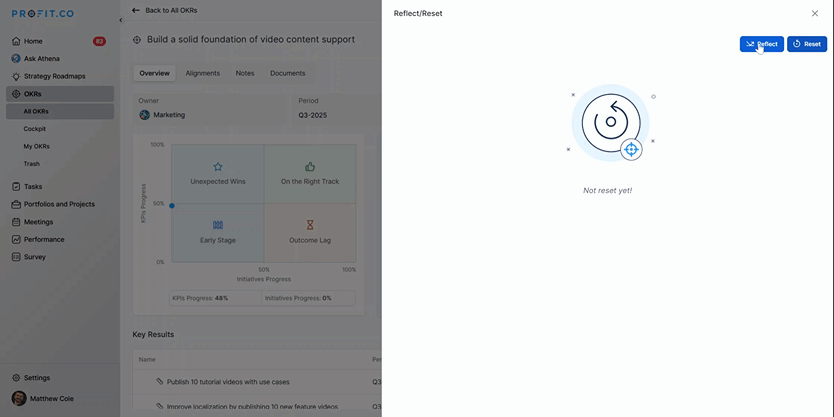Click the back arrow icon
This screenshot has width=834, height=417.
coord(136,10)
